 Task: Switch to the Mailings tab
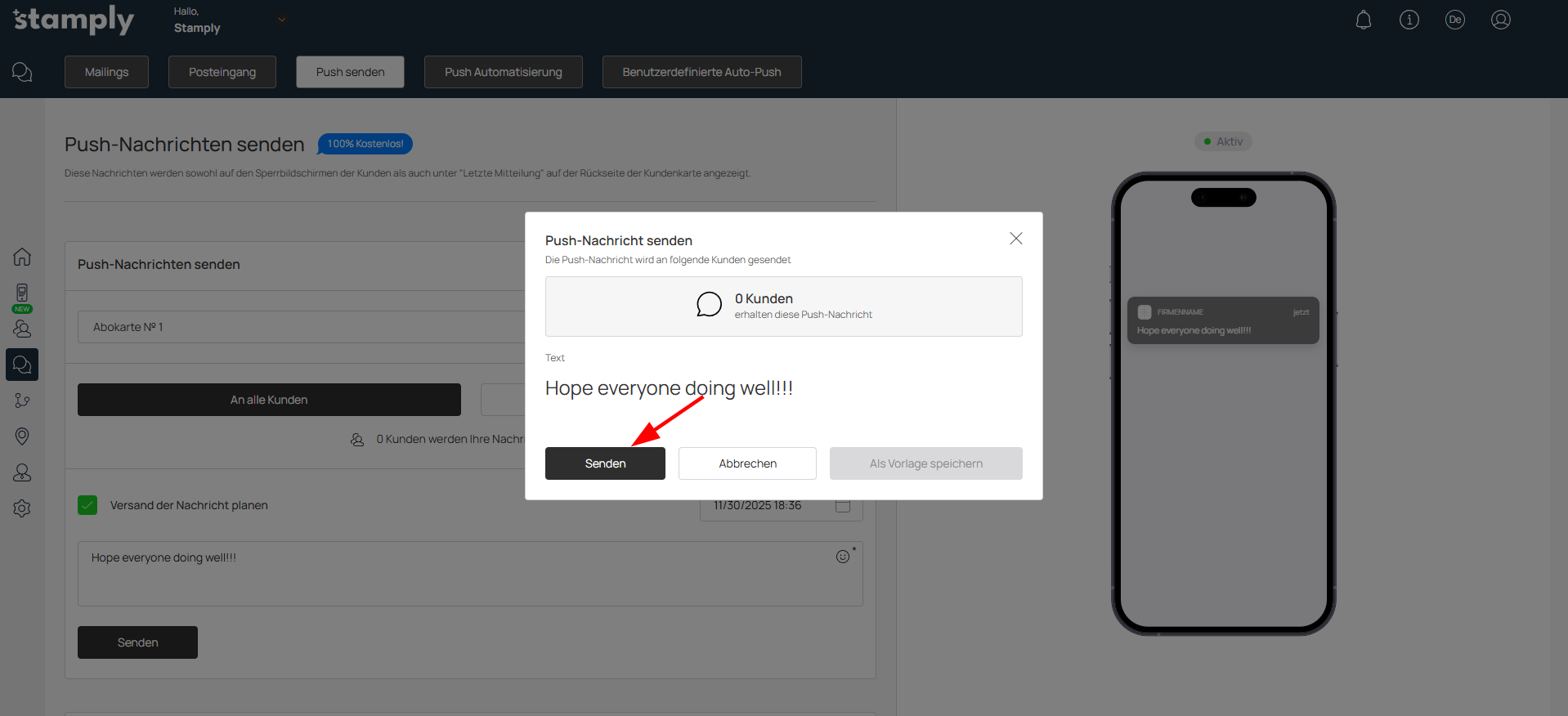pos(106,72)
